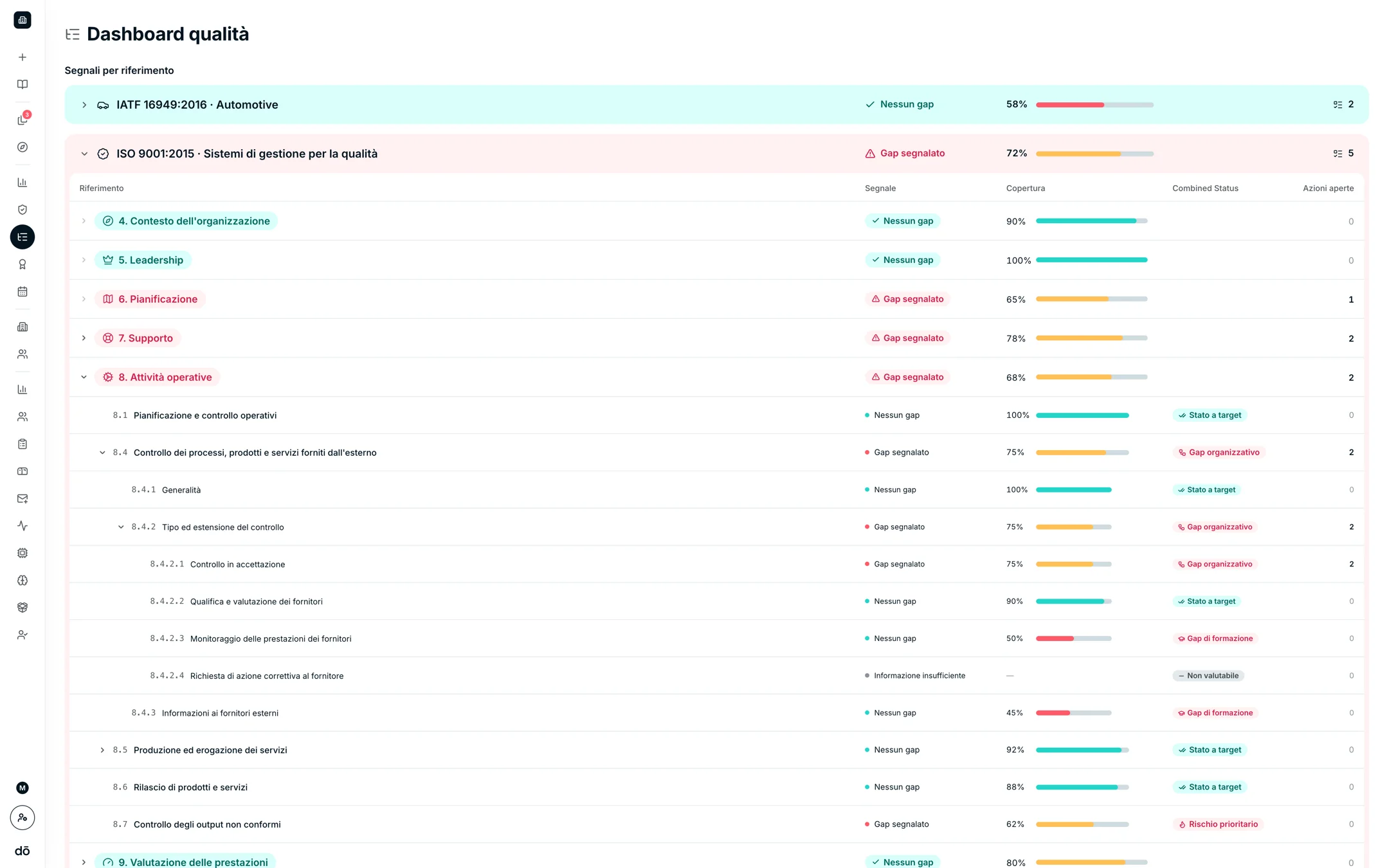Select 8.1 Pianificazione e controllo operativi row
The height and width of the screenshot is (868, 1389).
pyautogui.click(x=716, y=415)
